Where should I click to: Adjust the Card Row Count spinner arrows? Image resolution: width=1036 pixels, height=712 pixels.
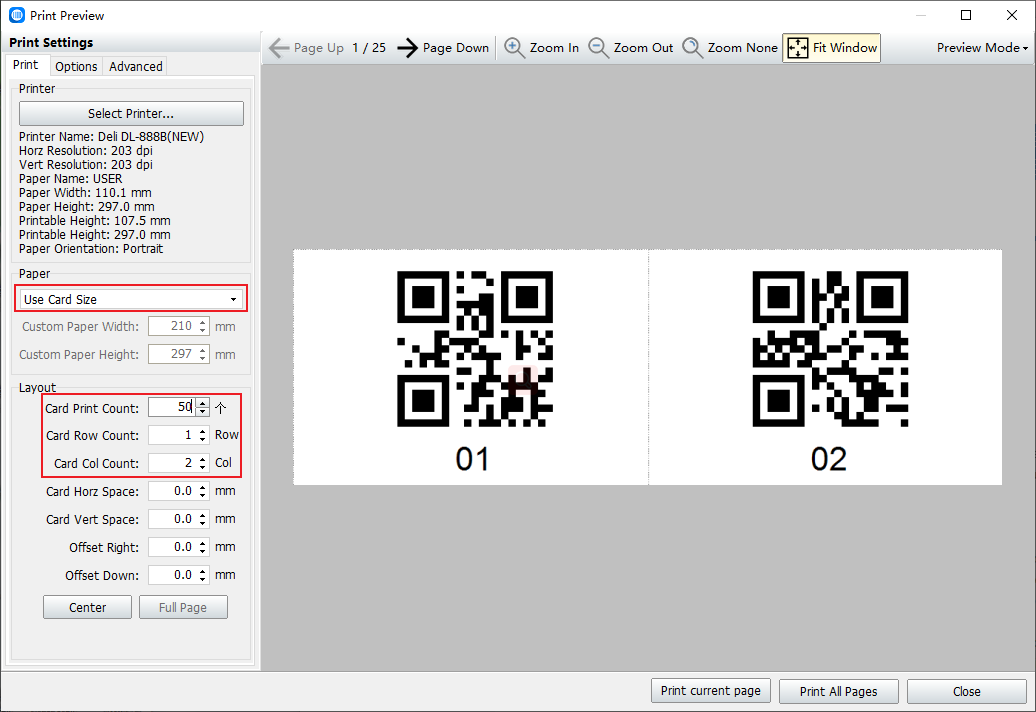click(x=203, y=435)
